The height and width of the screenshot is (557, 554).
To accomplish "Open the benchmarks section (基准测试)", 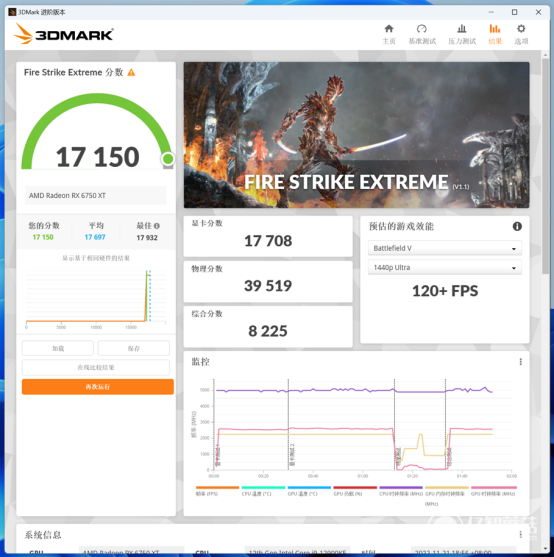I will point(422,34).
